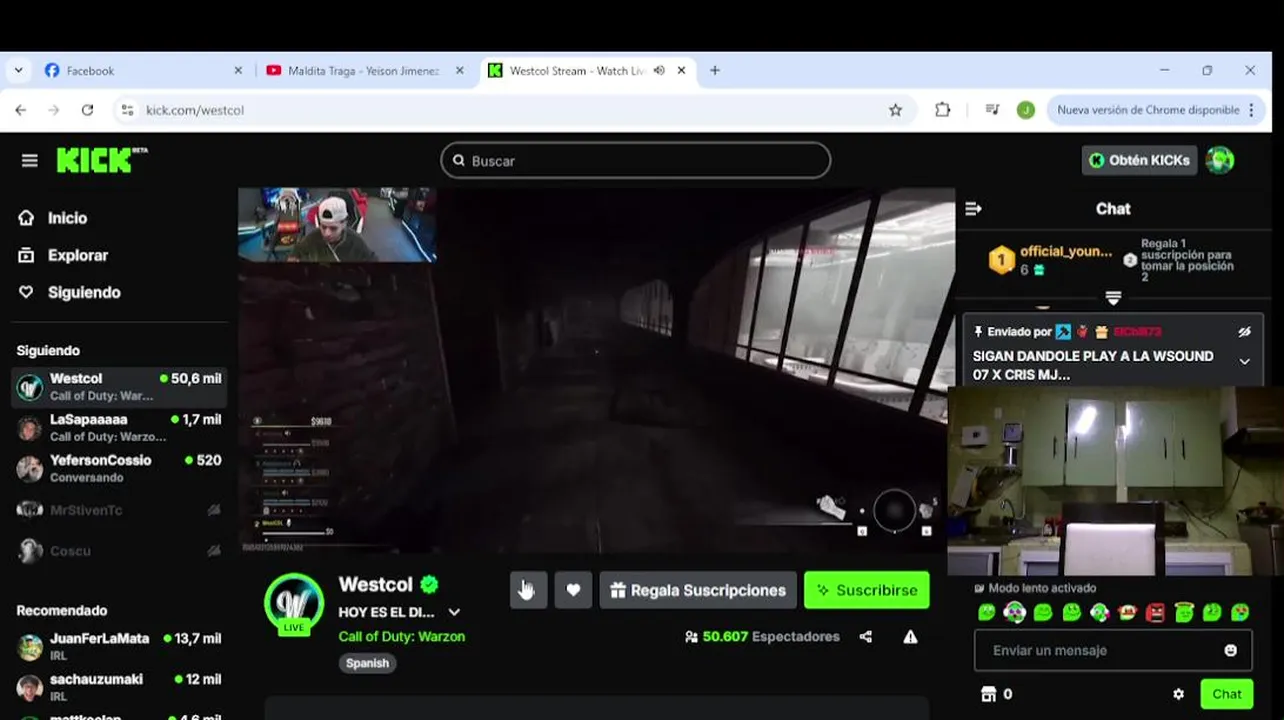The image size is (1284, 720).
Task: Click the report warning triangle icon
Action: (x=910, y=636)
